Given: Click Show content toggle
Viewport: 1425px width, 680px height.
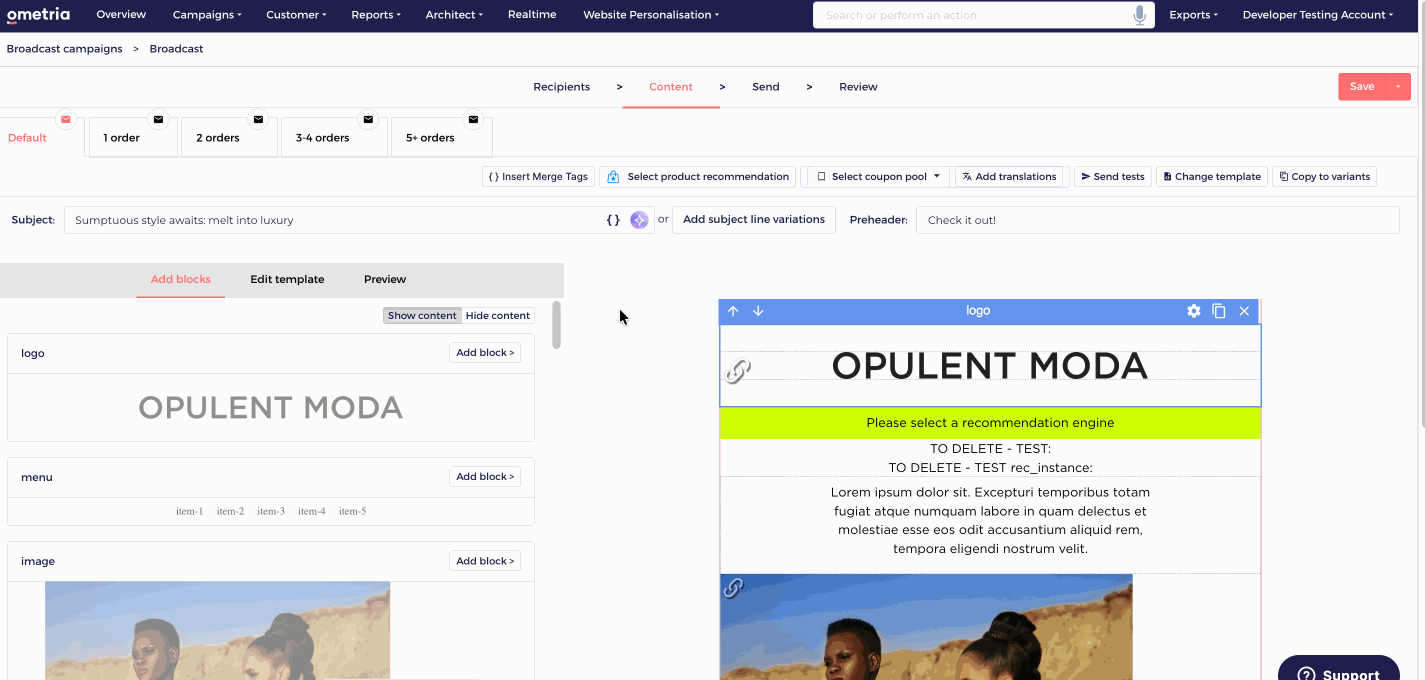Looking at the screenshot, I should (422, 315).
